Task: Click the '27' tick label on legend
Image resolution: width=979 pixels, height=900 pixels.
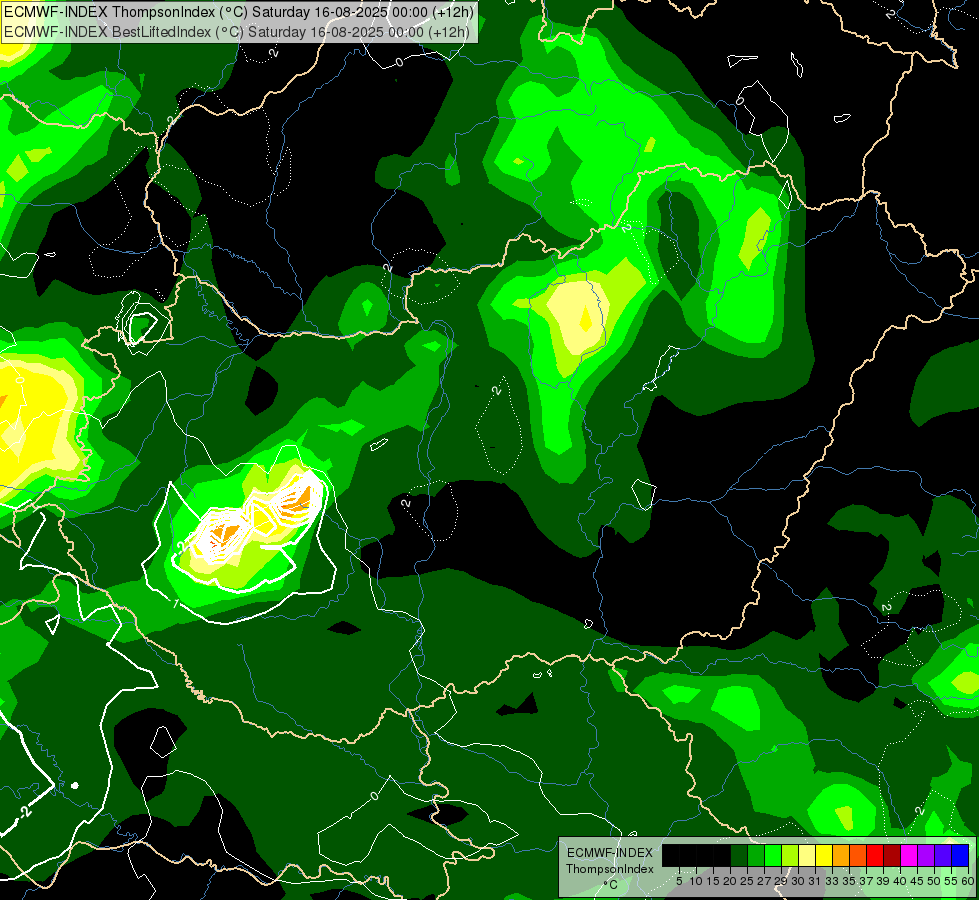Action: [x=764, y=881]
